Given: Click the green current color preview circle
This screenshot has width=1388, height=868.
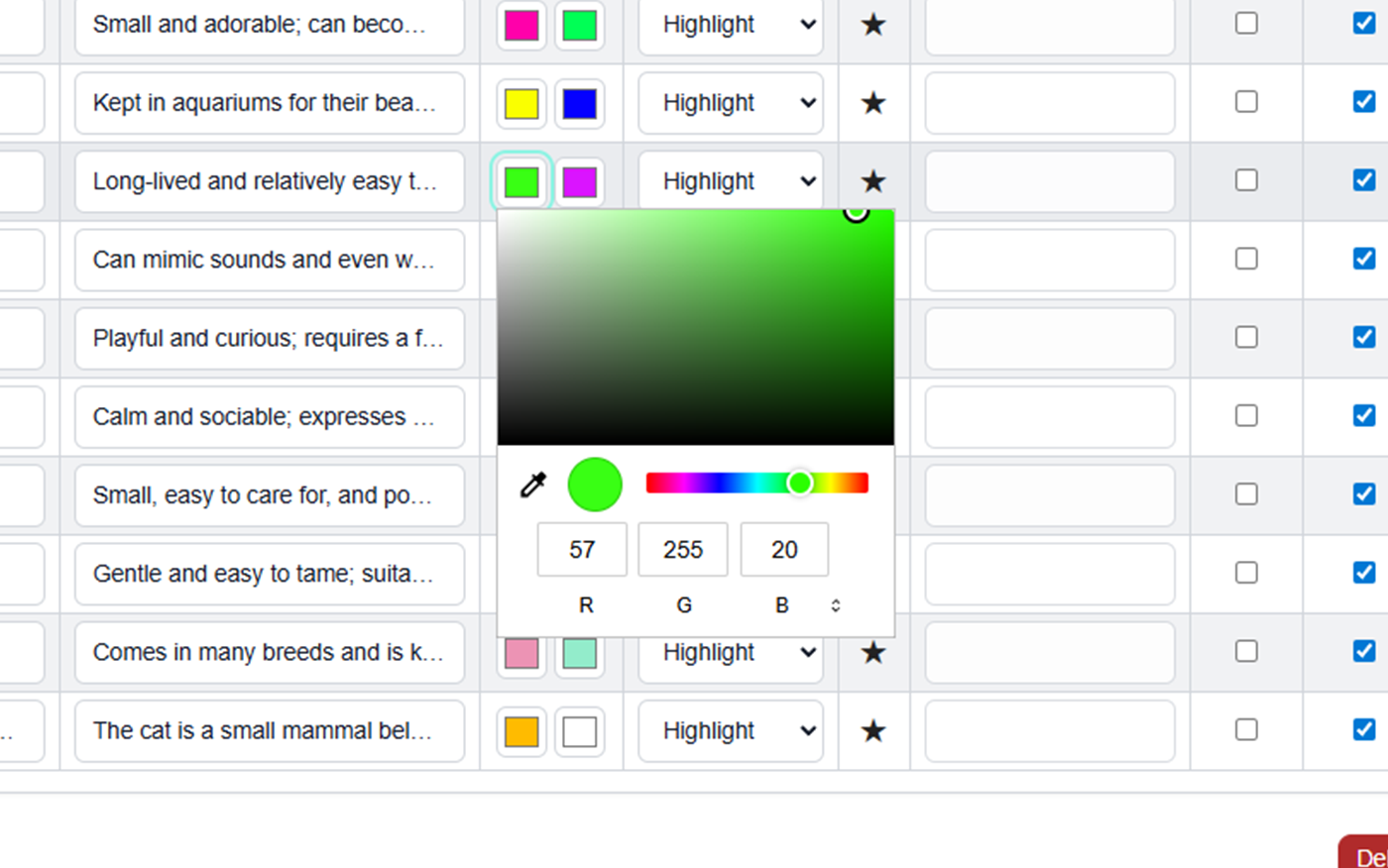Looking at the screenshot, I should click(594, 485).
